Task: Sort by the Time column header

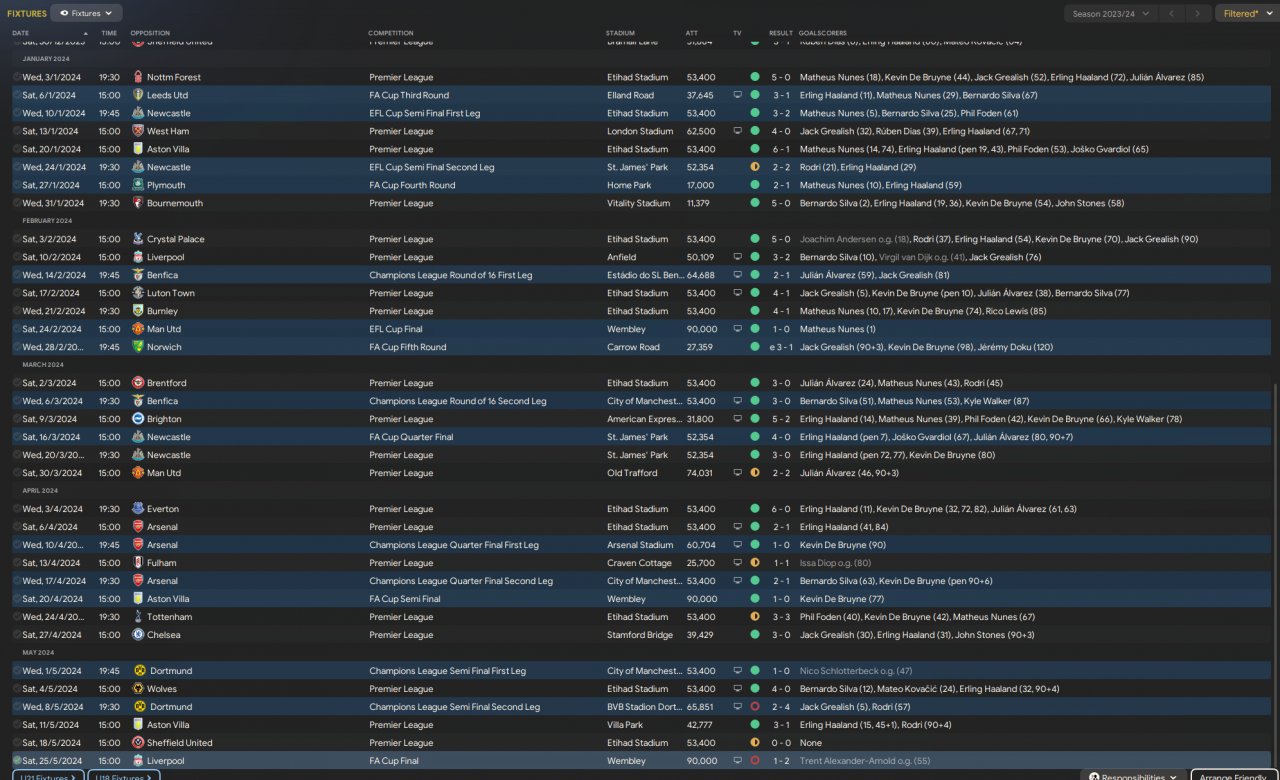Action: point(108,33)
